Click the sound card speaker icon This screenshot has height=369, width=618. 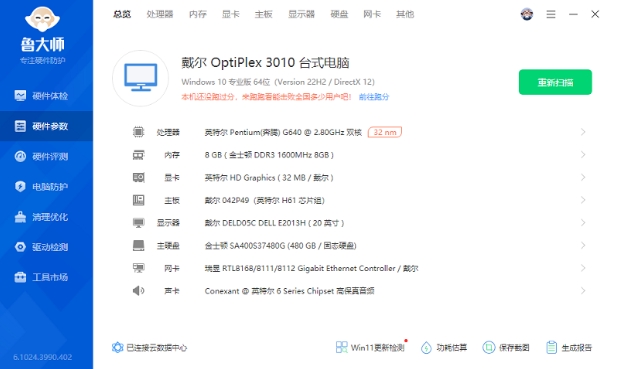(x=138, y=291)
